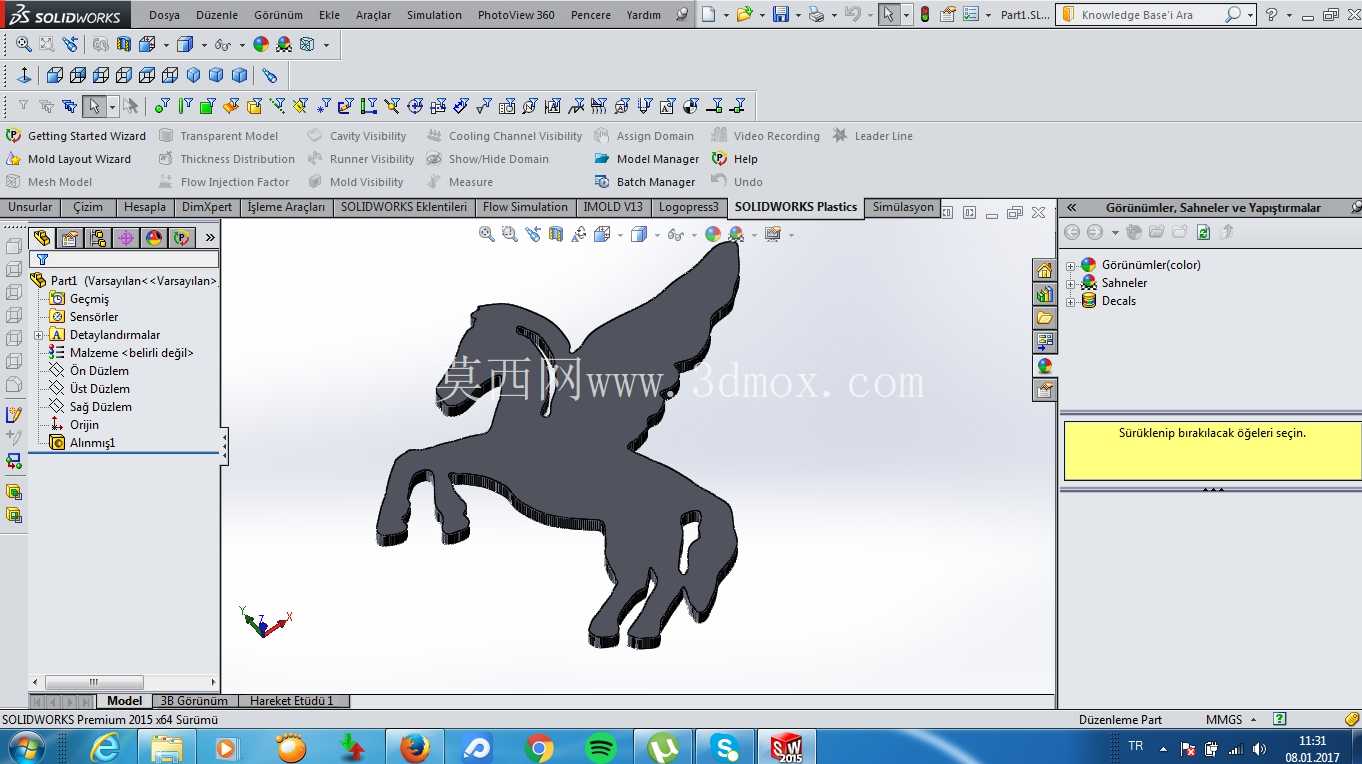
Task: Collapse the task pane with double chevron
Action: click(1071, 207)
